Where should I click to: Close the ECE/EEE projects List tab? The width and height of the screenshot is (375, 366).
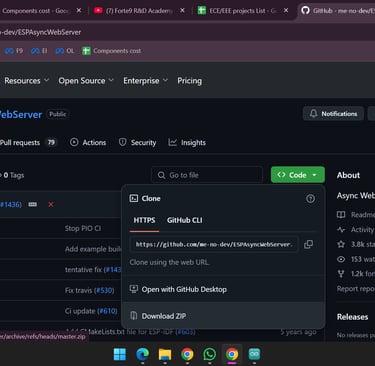pos(286,11)
